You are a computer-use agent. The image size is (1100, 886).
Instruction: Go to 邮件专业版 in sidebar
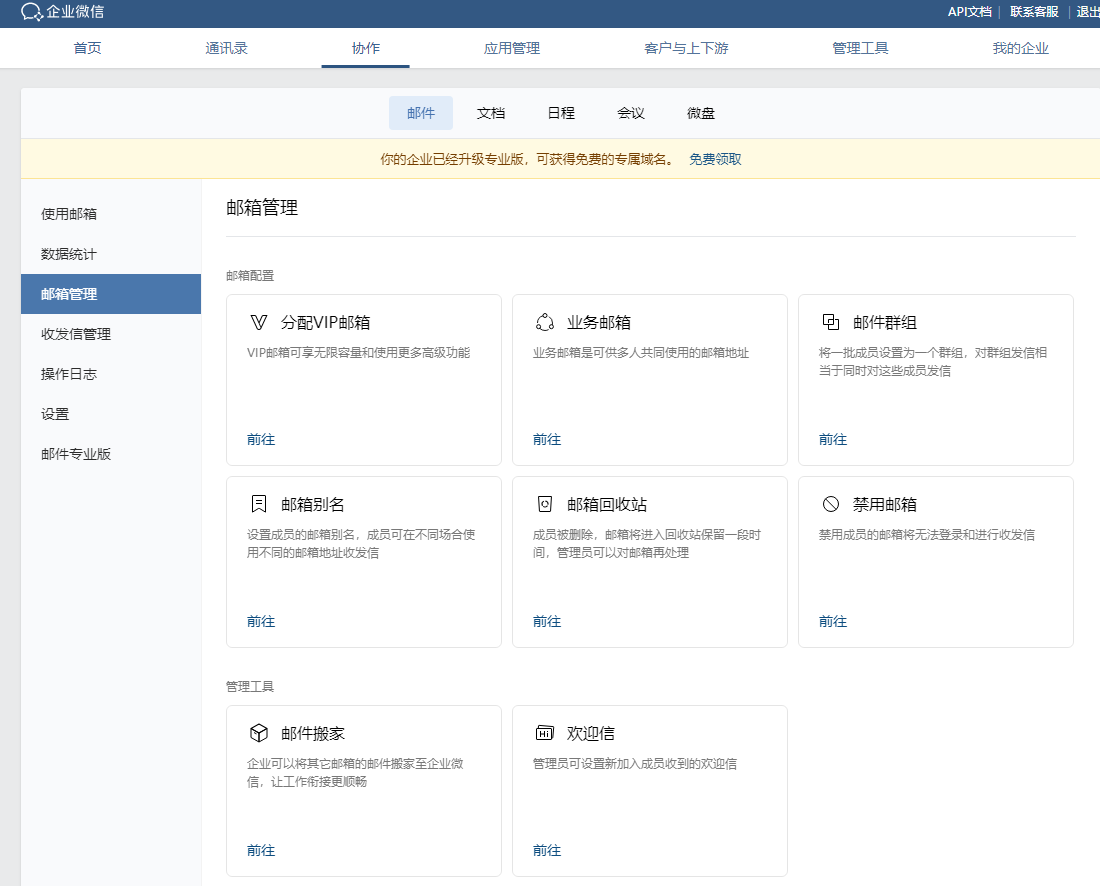coord(76,454)
